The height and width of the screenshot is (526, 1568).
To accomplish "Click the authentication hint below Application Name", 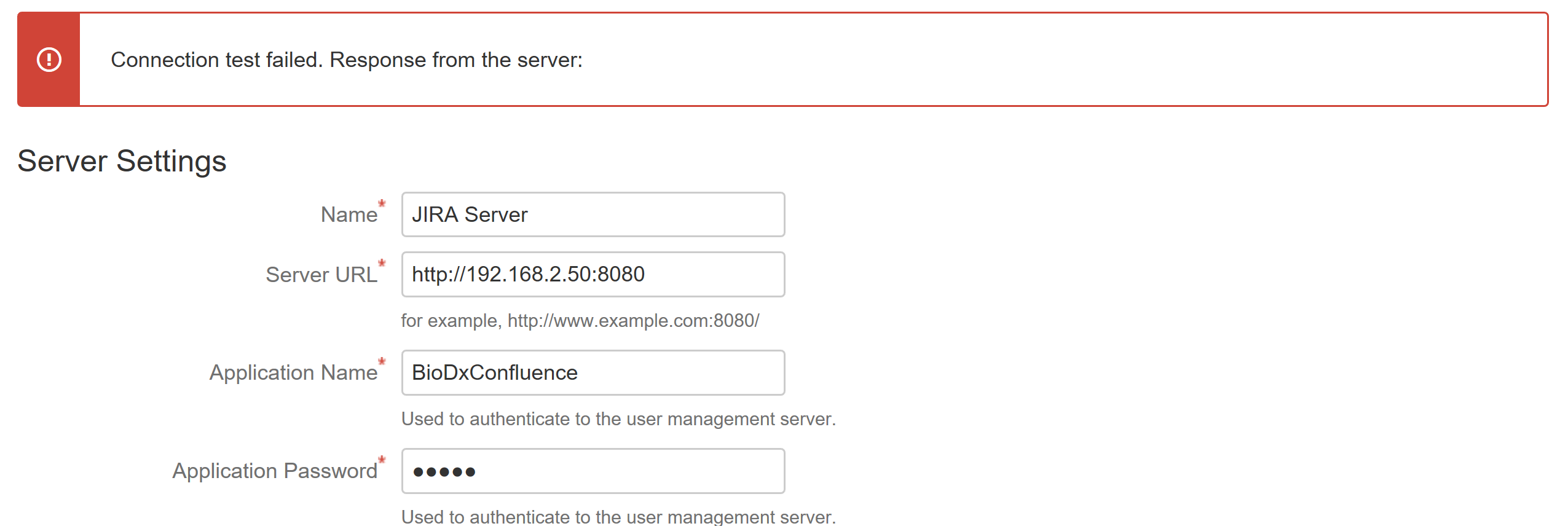I will [618, 419].
